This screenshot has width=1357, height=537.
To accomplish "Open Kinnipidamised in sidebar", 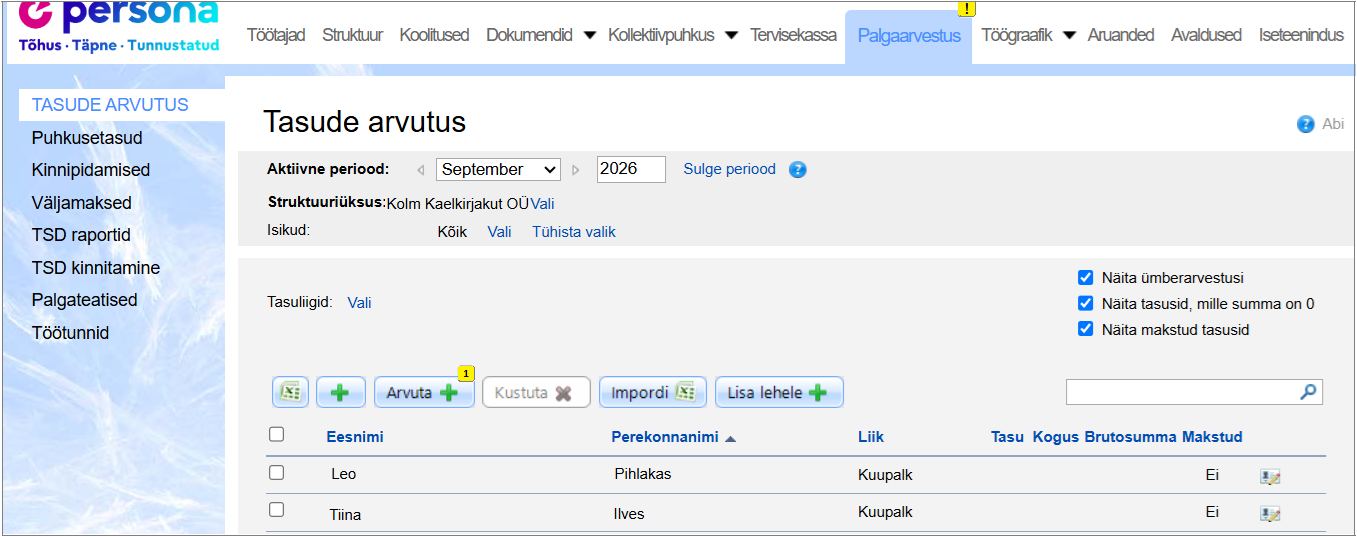I will click(x=91, y=170).
